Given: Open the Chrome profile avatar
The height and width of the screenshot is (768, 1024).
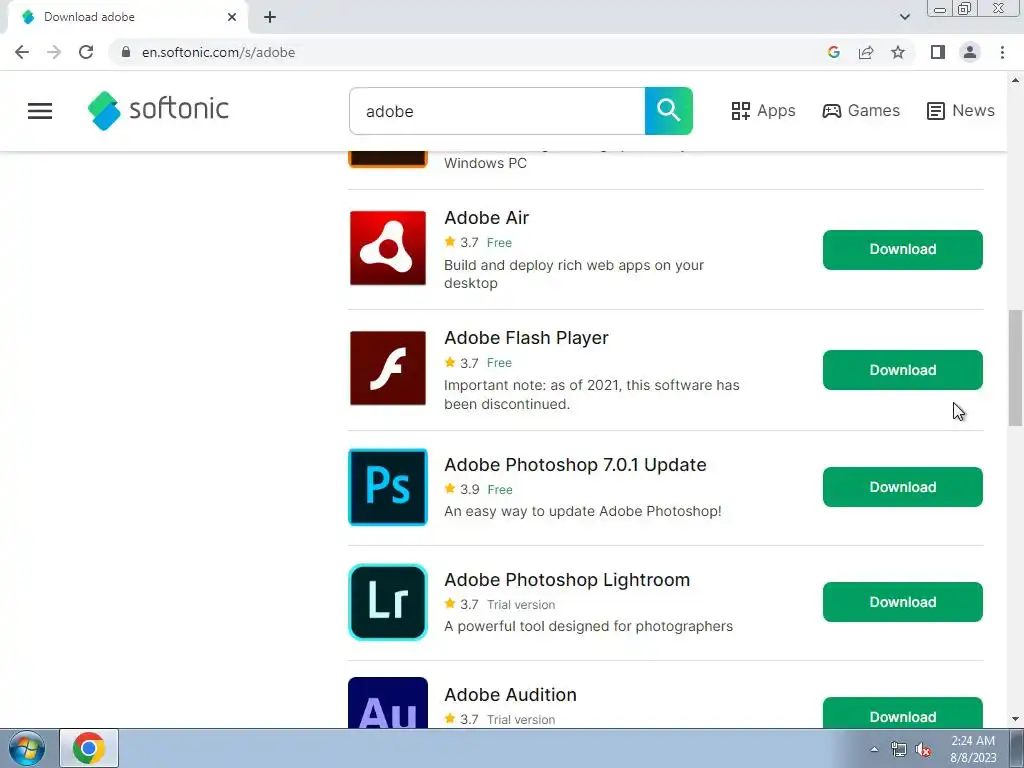Looking at the screenshot, I should pos(970,52).
